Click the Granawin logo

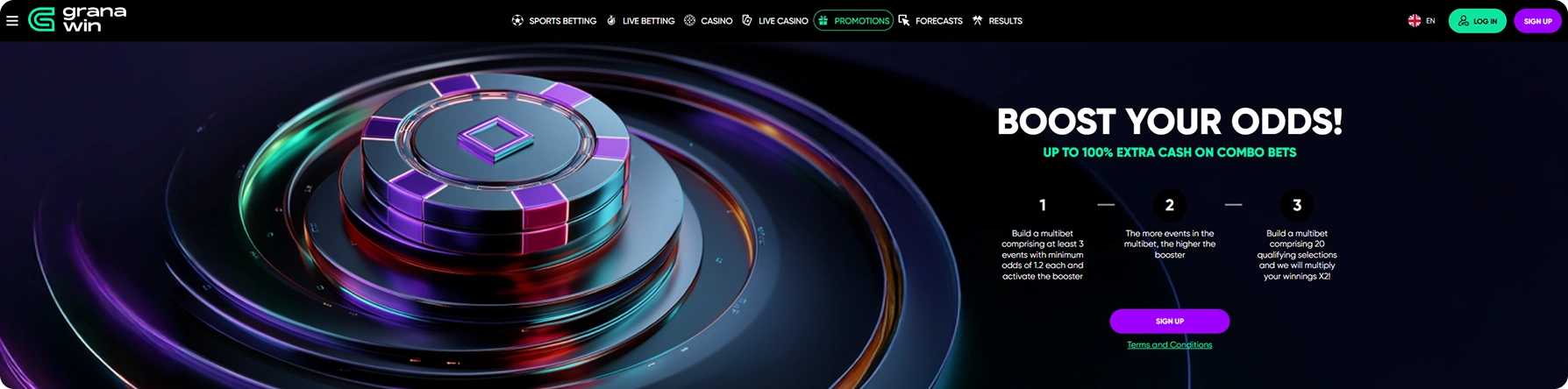click(x=77, y=19)
